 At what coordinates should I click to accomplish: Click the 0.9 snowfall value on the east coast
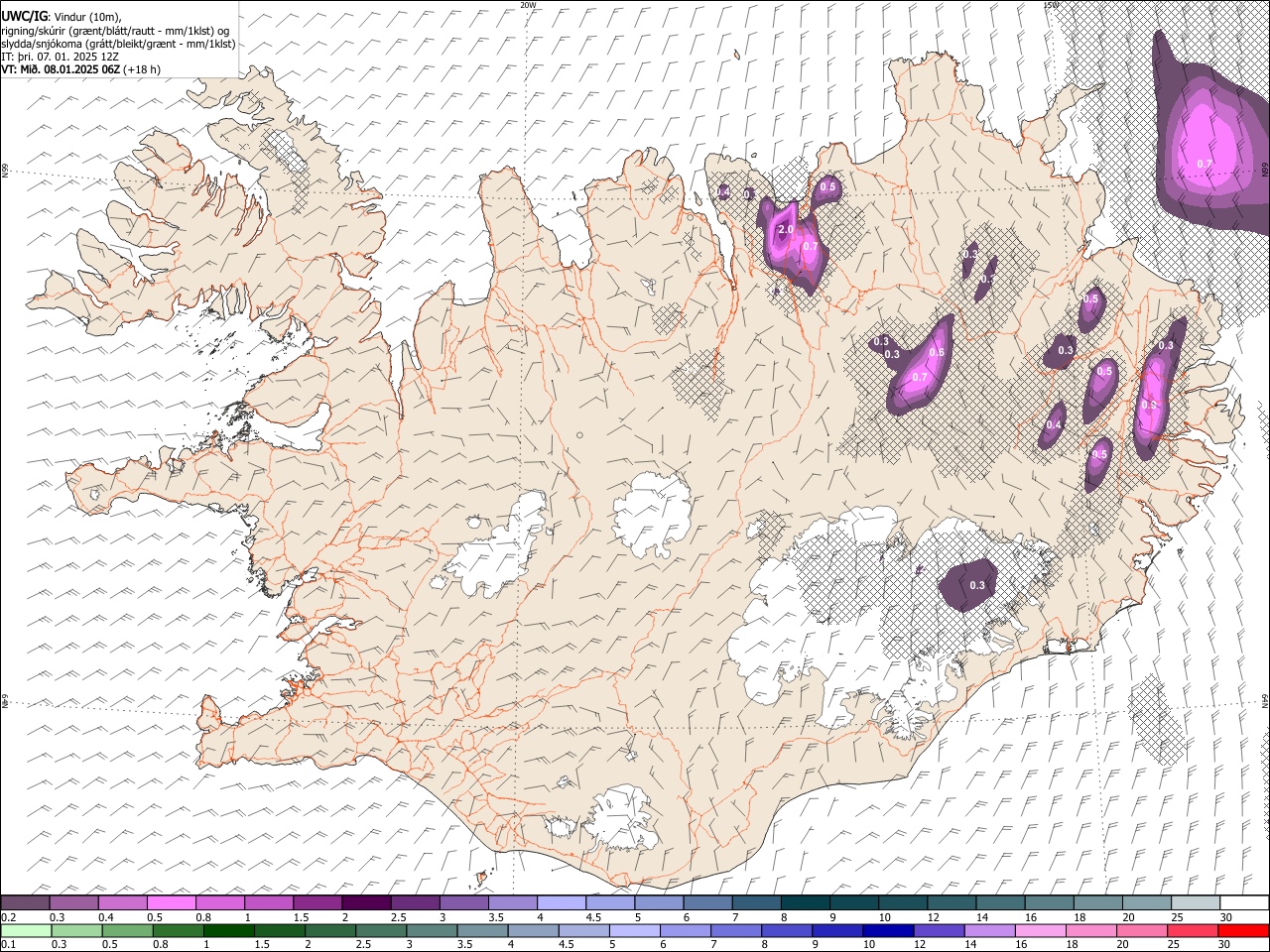coord(1149,405)
